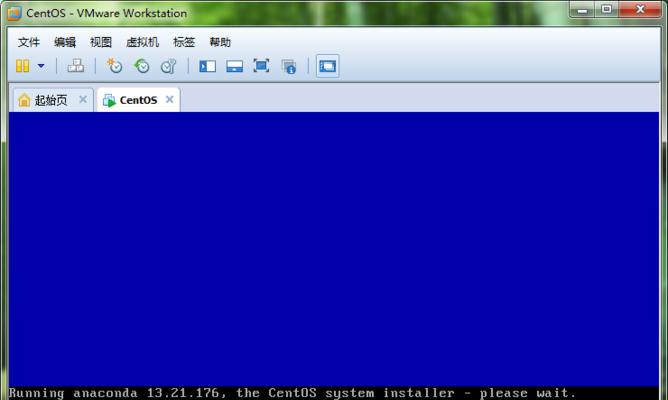Viewport: 668px width, 400px height.
Task: Switch to Unity mode icon
Action: pyautogui.click(x=289, y=66)
